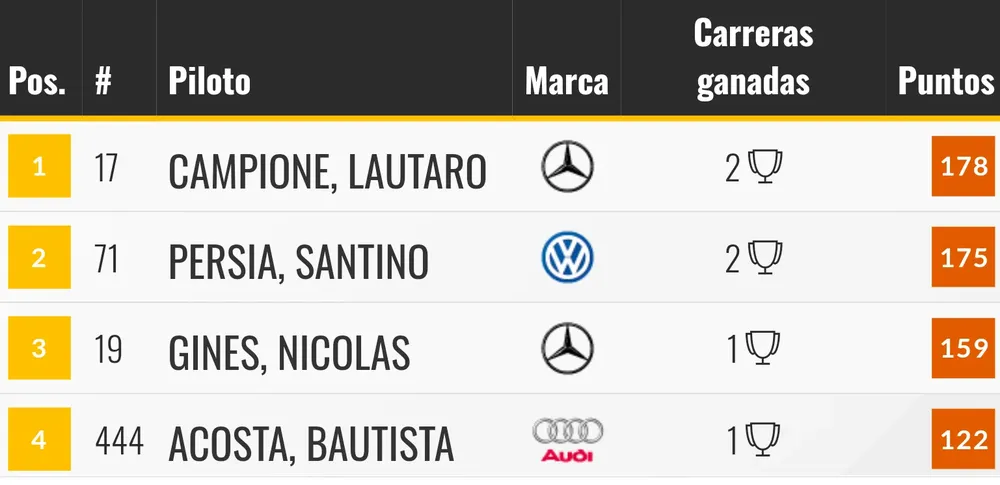Click the Marca column header
Image resolution: width=1000 pixels, height=485 pixels.
tap(566, 81)
